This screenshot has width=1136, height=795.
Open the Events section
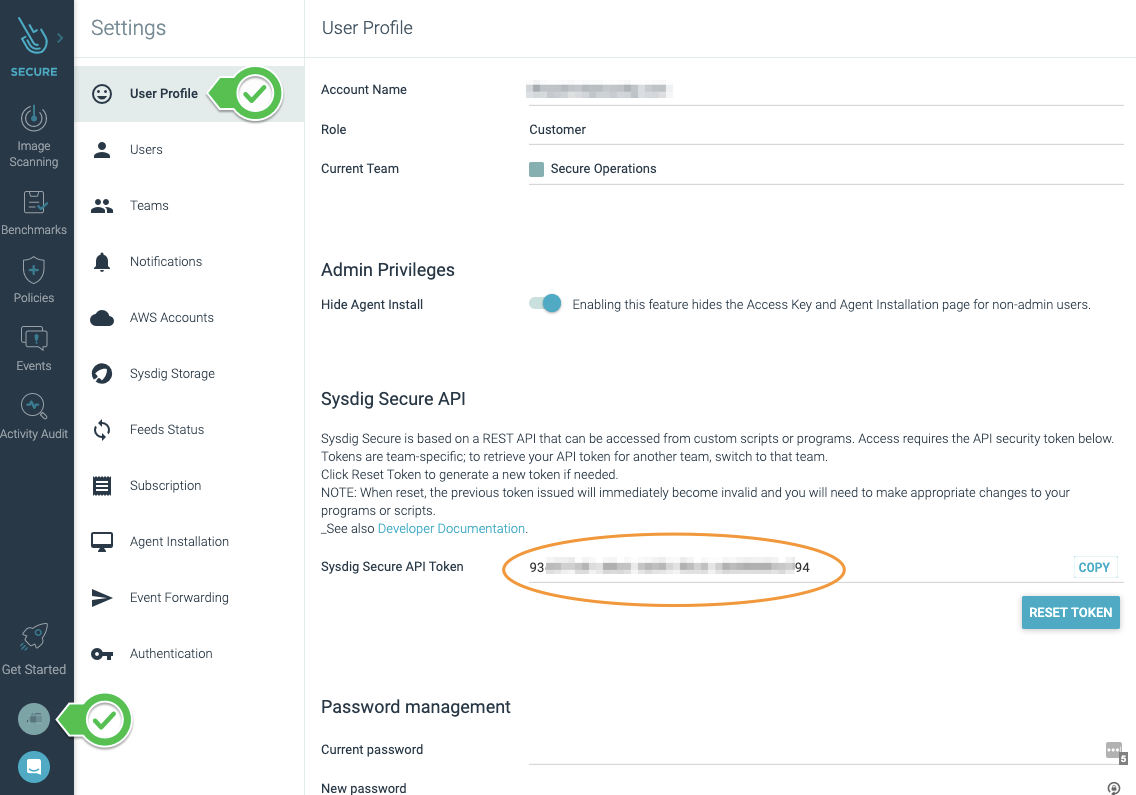coord(33,349)
